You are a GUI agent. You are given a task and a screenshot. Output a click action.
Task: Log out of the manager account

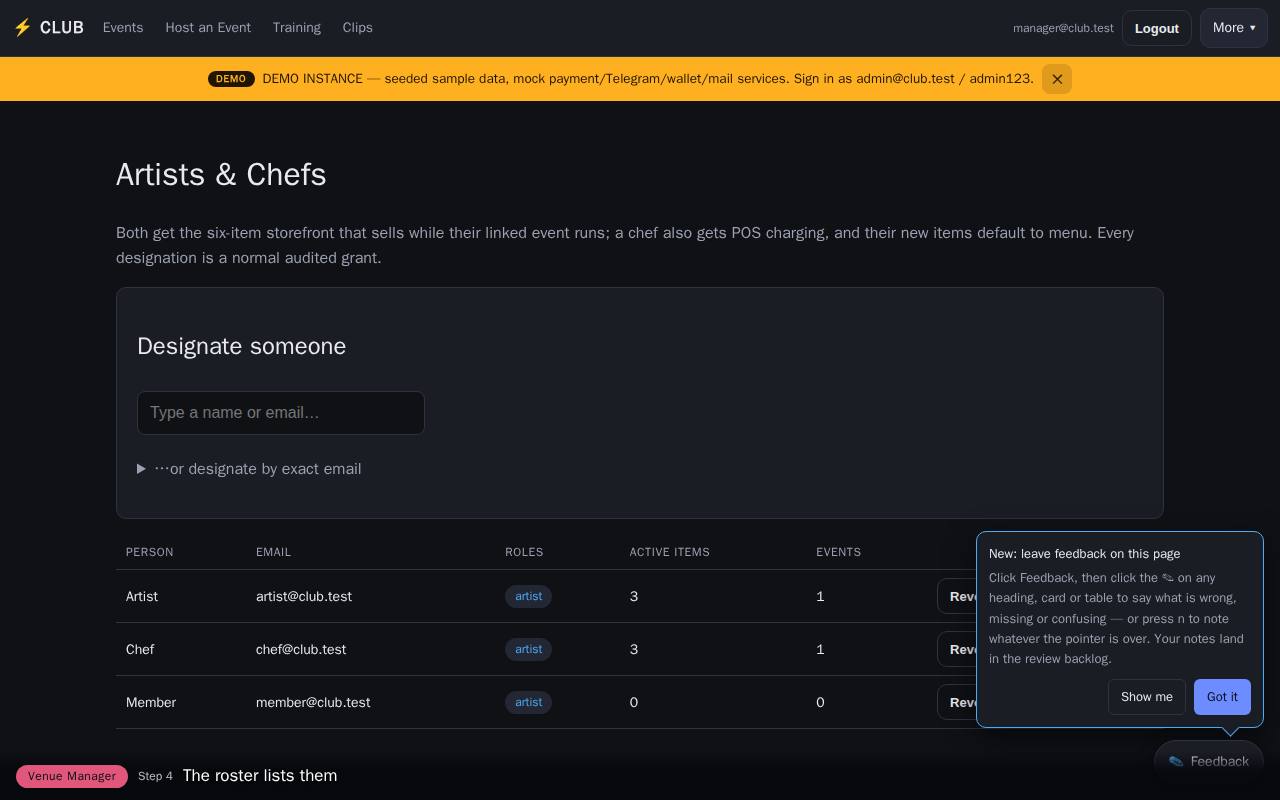tap(1156, 28)
